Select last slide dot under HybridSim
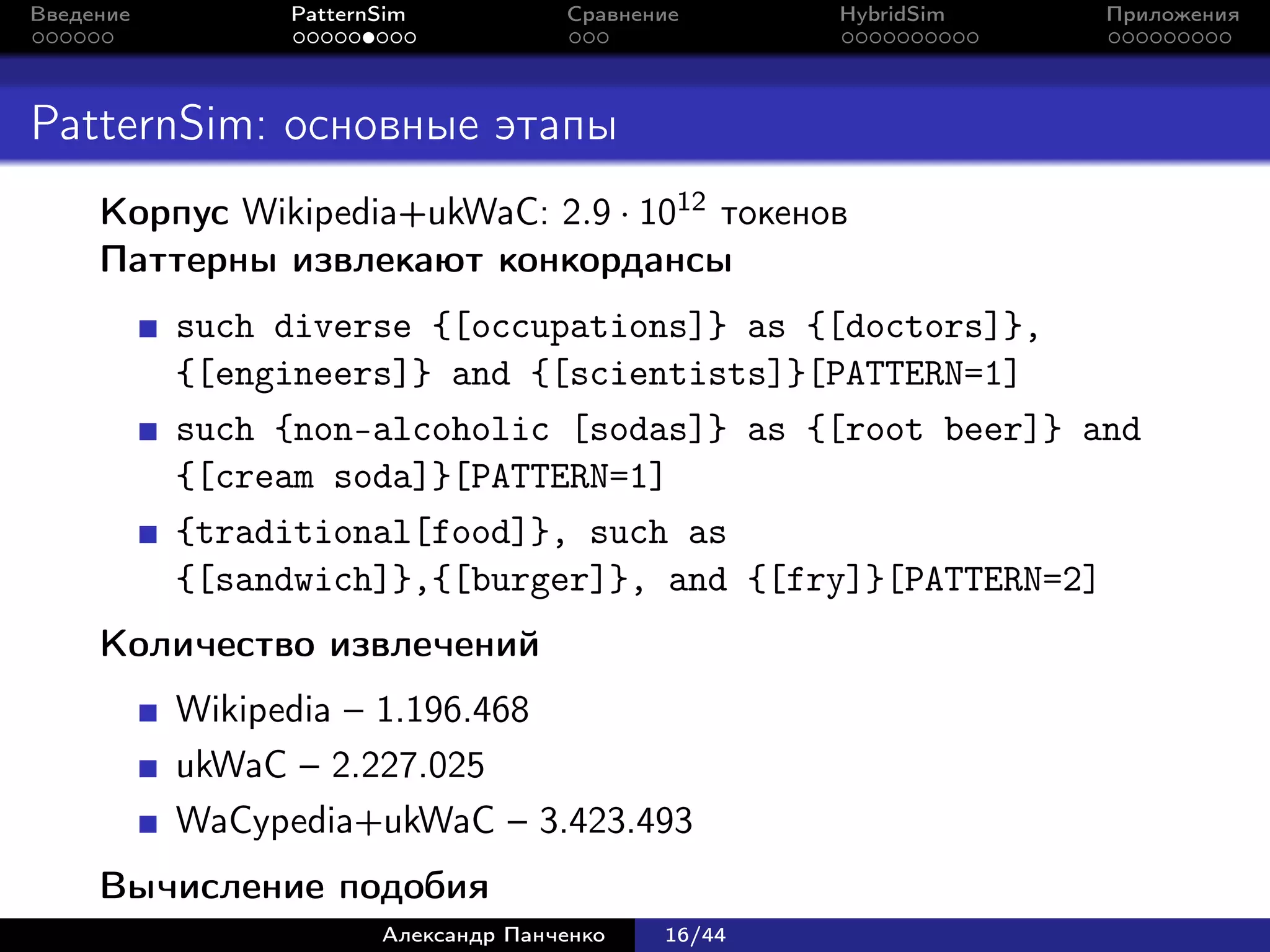1270x952 pixels. pos(972,38)
